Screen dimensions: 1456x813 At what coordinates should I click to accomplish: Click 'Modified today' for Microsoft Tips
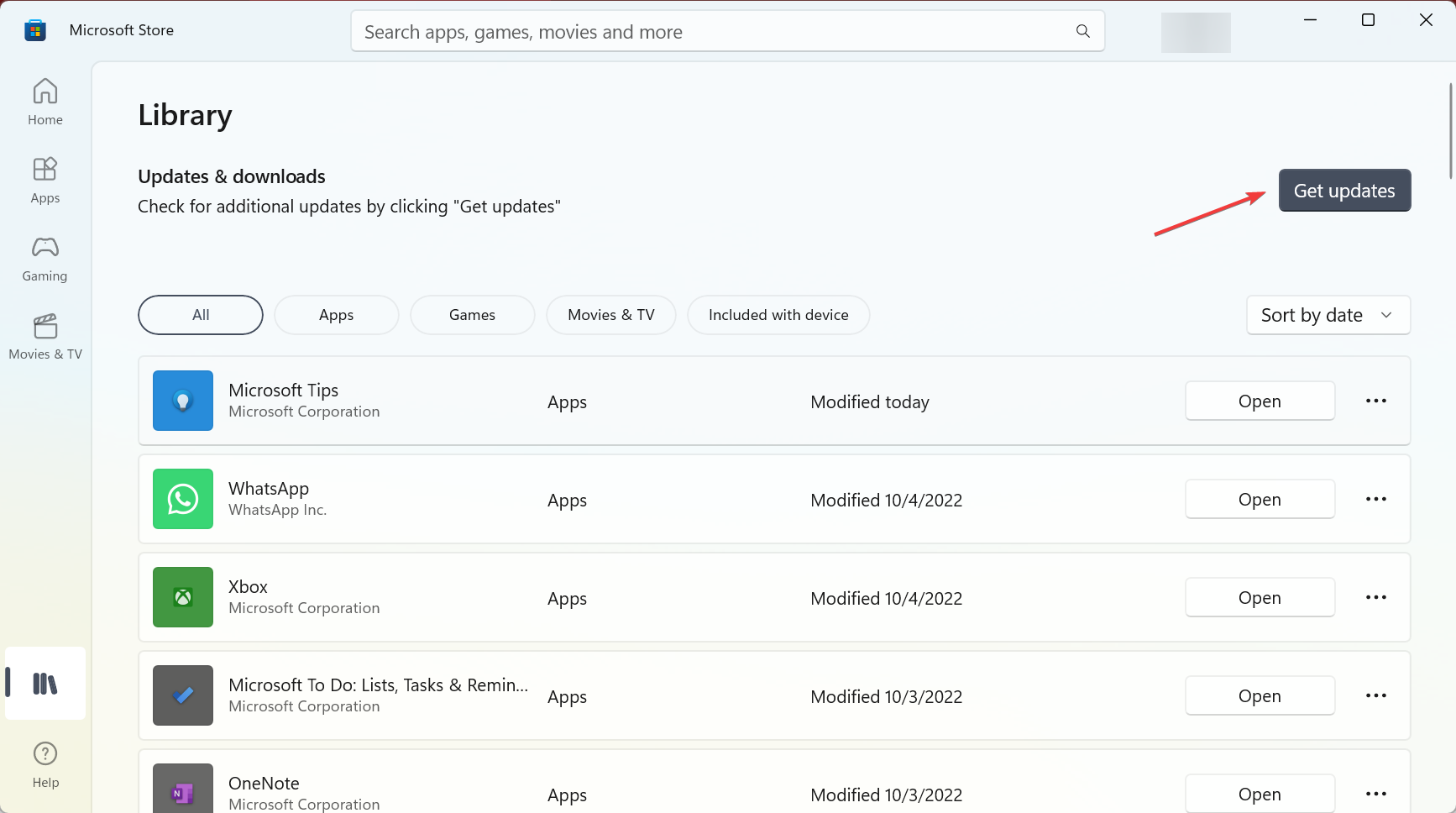pos(870,401)
